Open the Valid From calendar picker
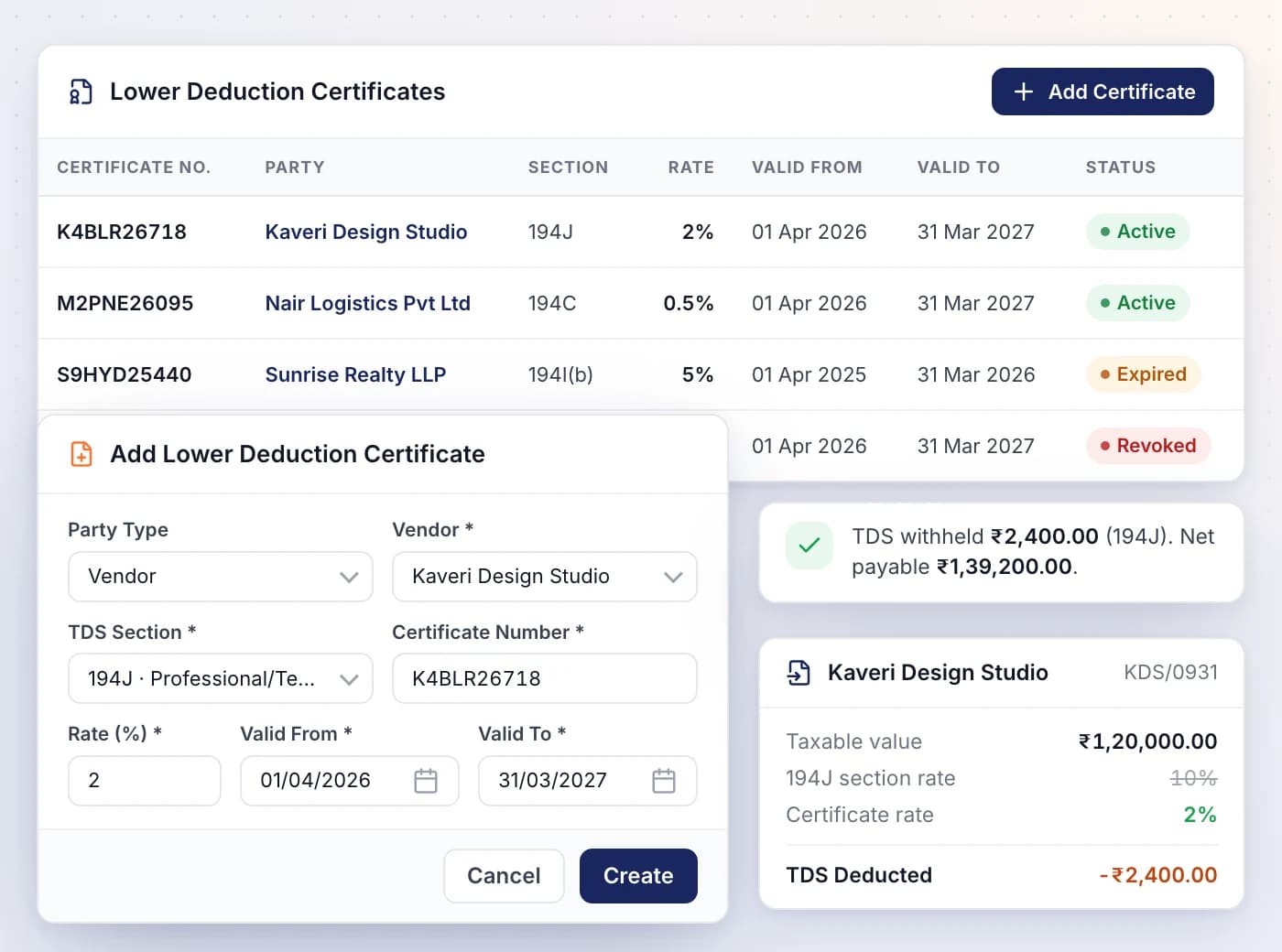 426,781
